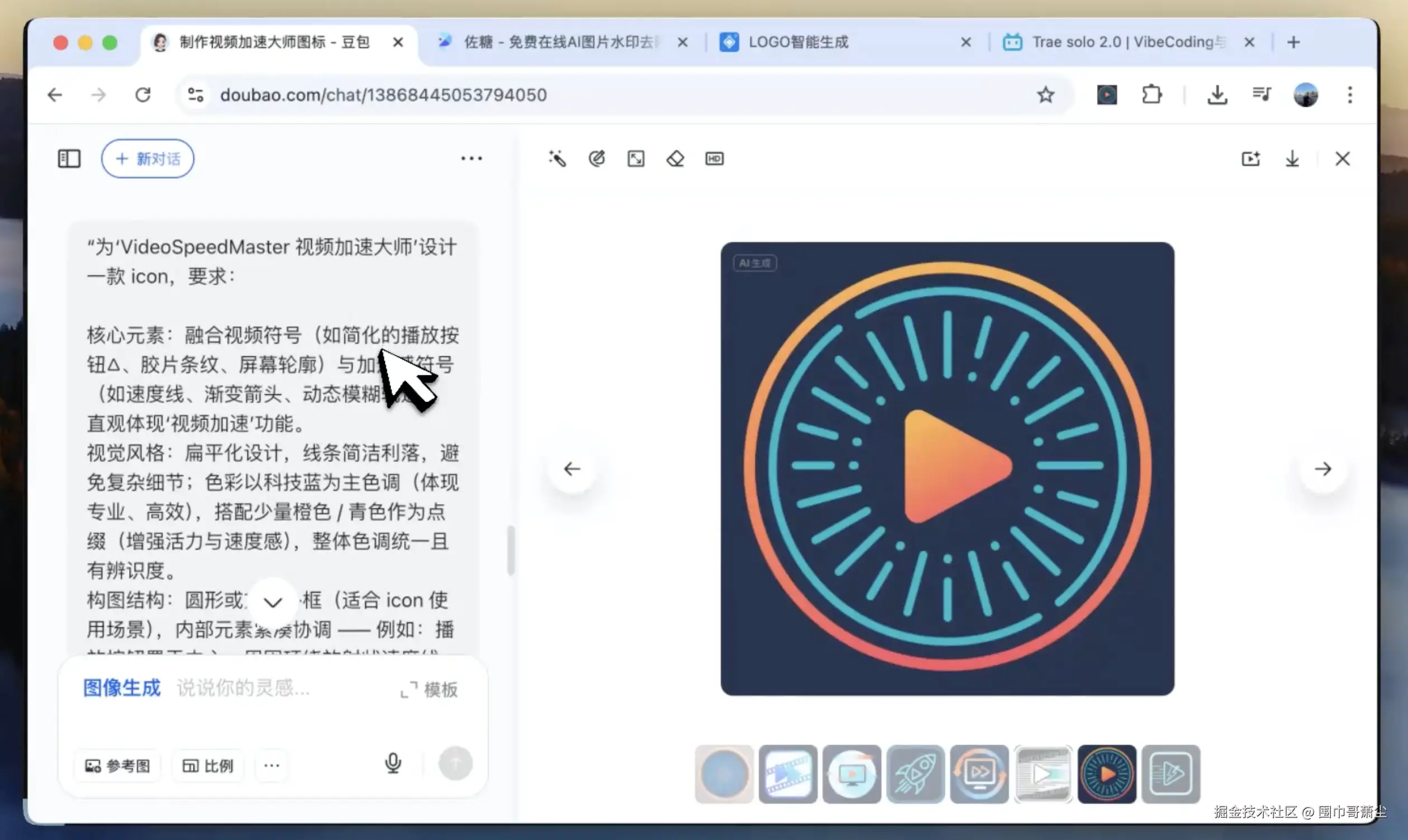Switch to the LOGO智能生成 tab
Viewport: 1408px width, 840px height.
pyautogui.click(x=798, y=42)
